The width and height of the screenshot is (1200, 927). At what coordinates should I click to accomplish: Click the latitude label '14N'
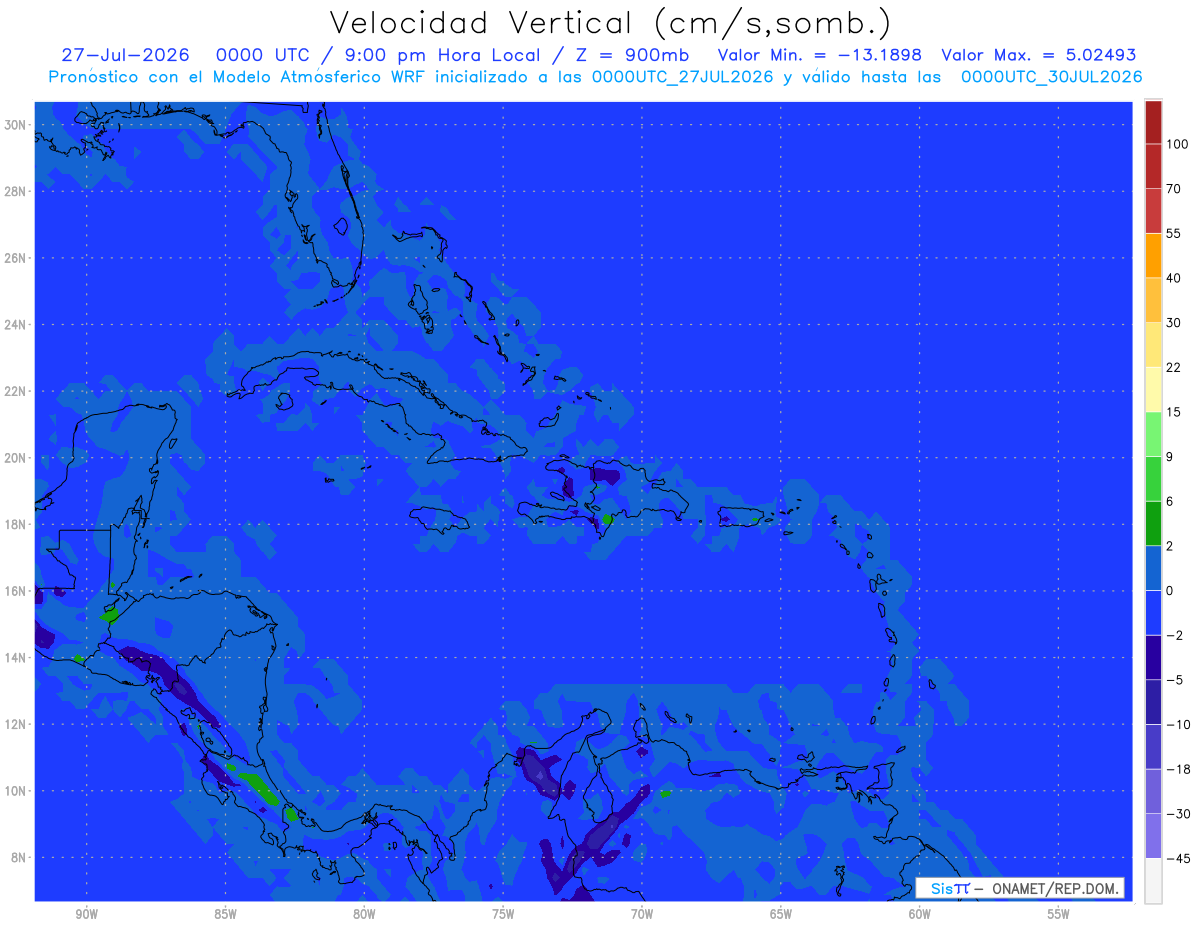click(x=17, y=658)
